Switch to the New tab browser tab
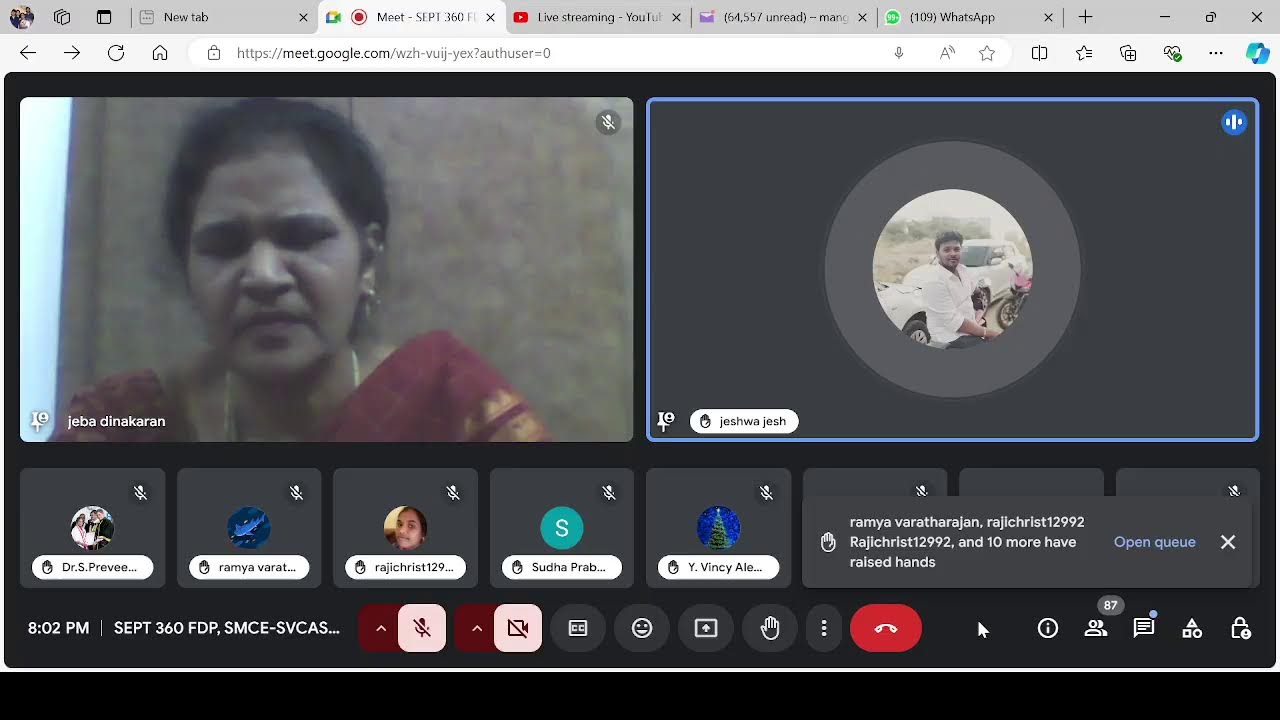The height and width of the screenshot is (720, 1280). click(223, 17)
